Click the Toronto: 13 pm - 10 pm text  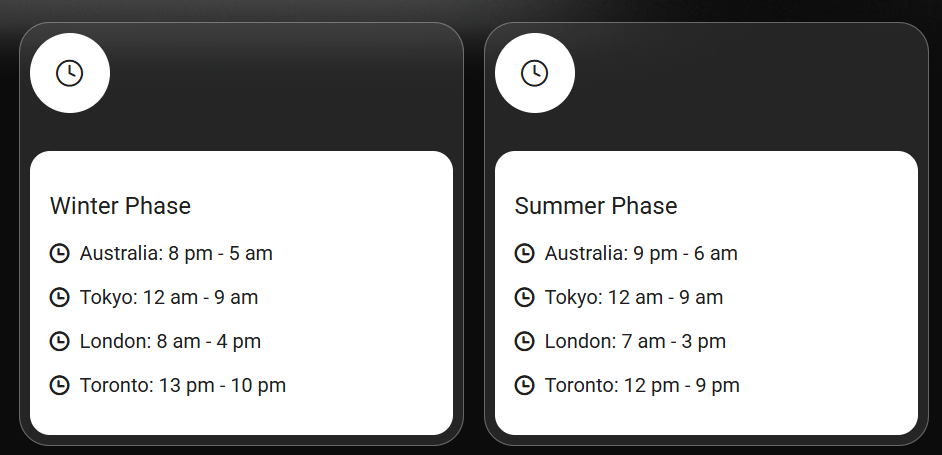(183, 385)
